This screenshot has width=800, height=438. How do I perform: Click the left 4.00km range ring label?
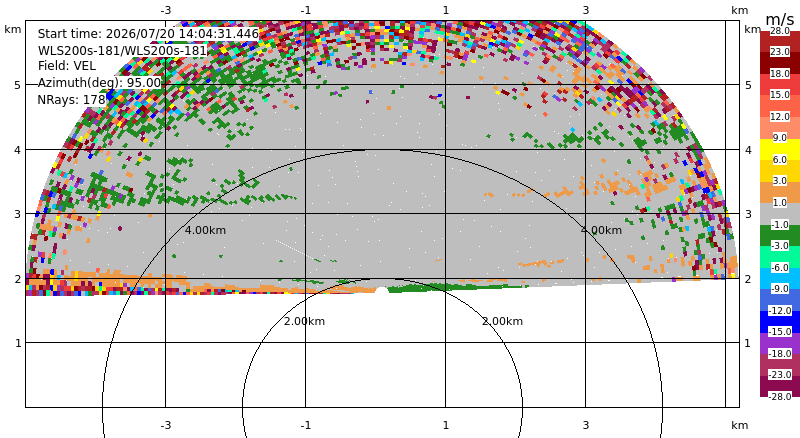tap(205, 230)
